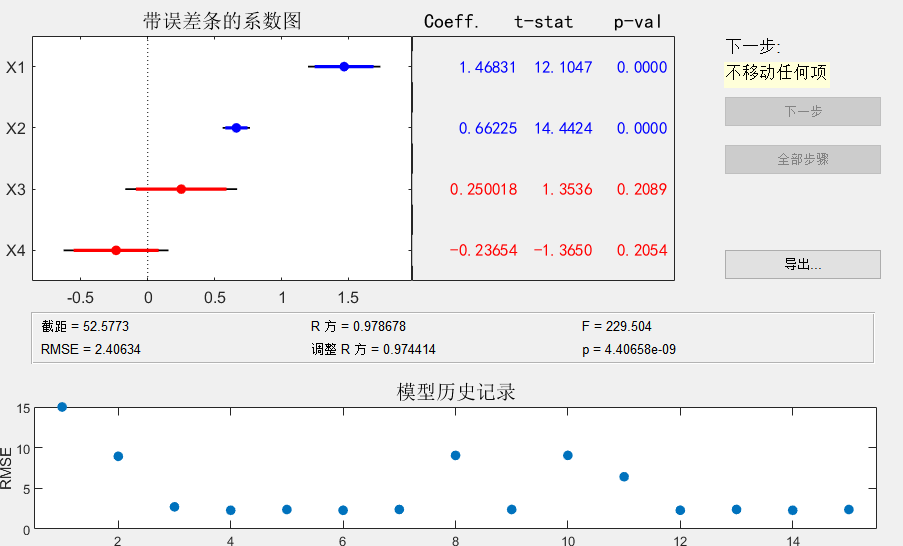The width and height of the screenshot is (903, 546).
Task: Select model history point at step 11
Action: click(624, 477)
